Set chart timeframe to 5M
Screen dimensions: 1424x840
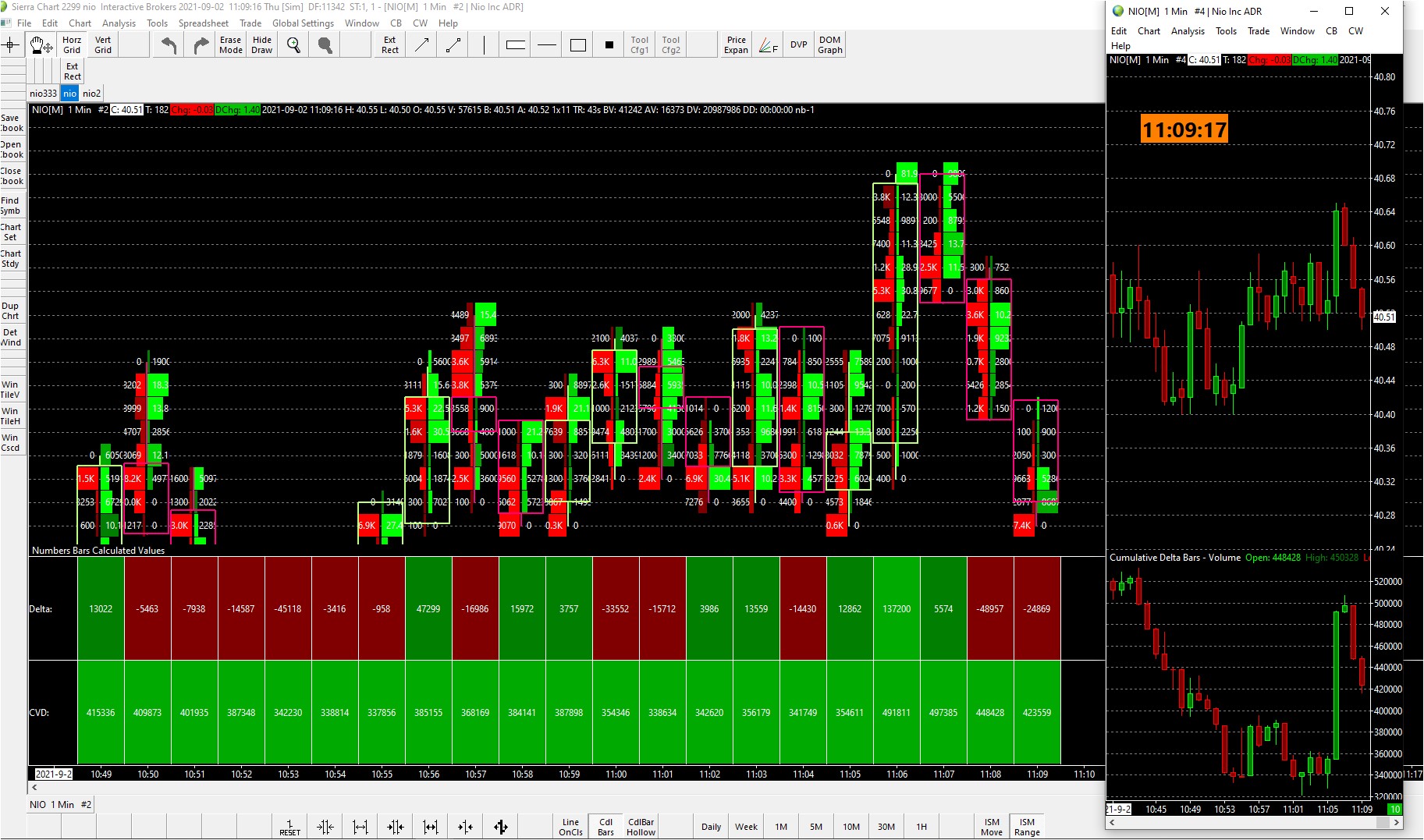coord(816,827)
